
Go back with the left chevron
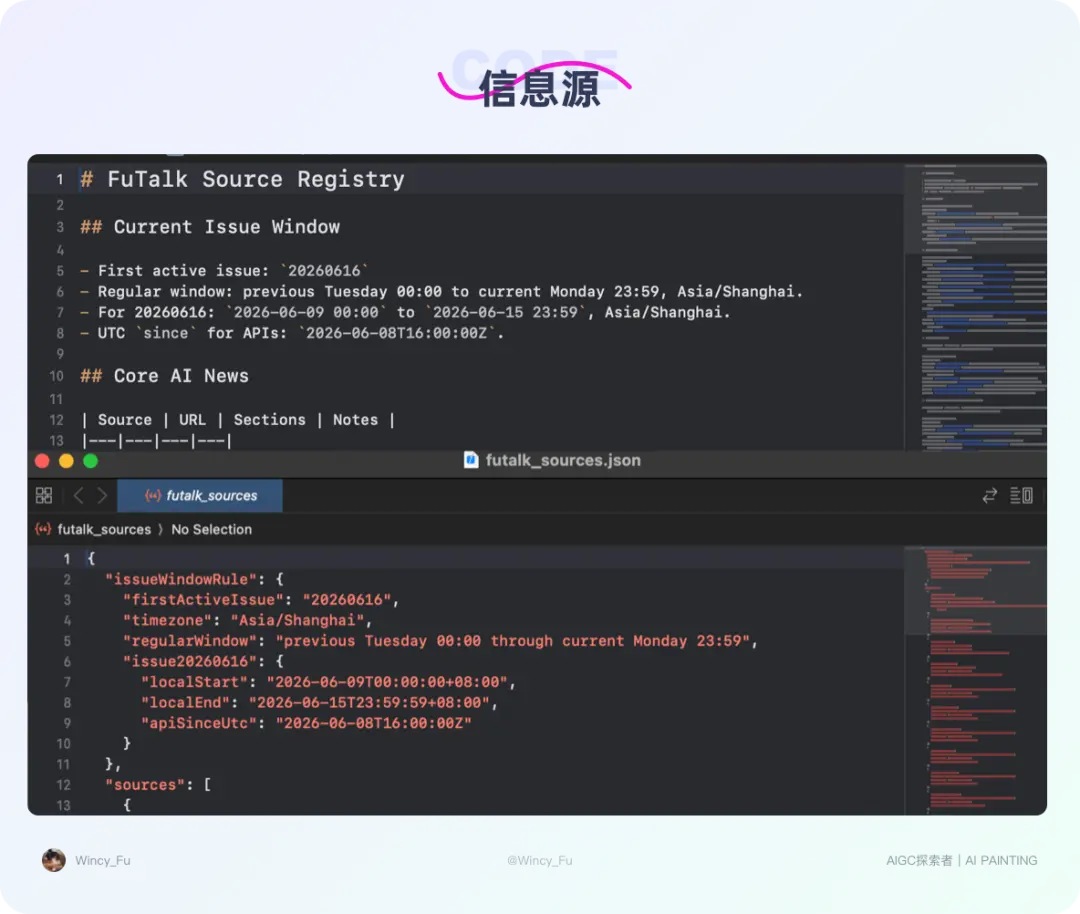tap(79, 495)
